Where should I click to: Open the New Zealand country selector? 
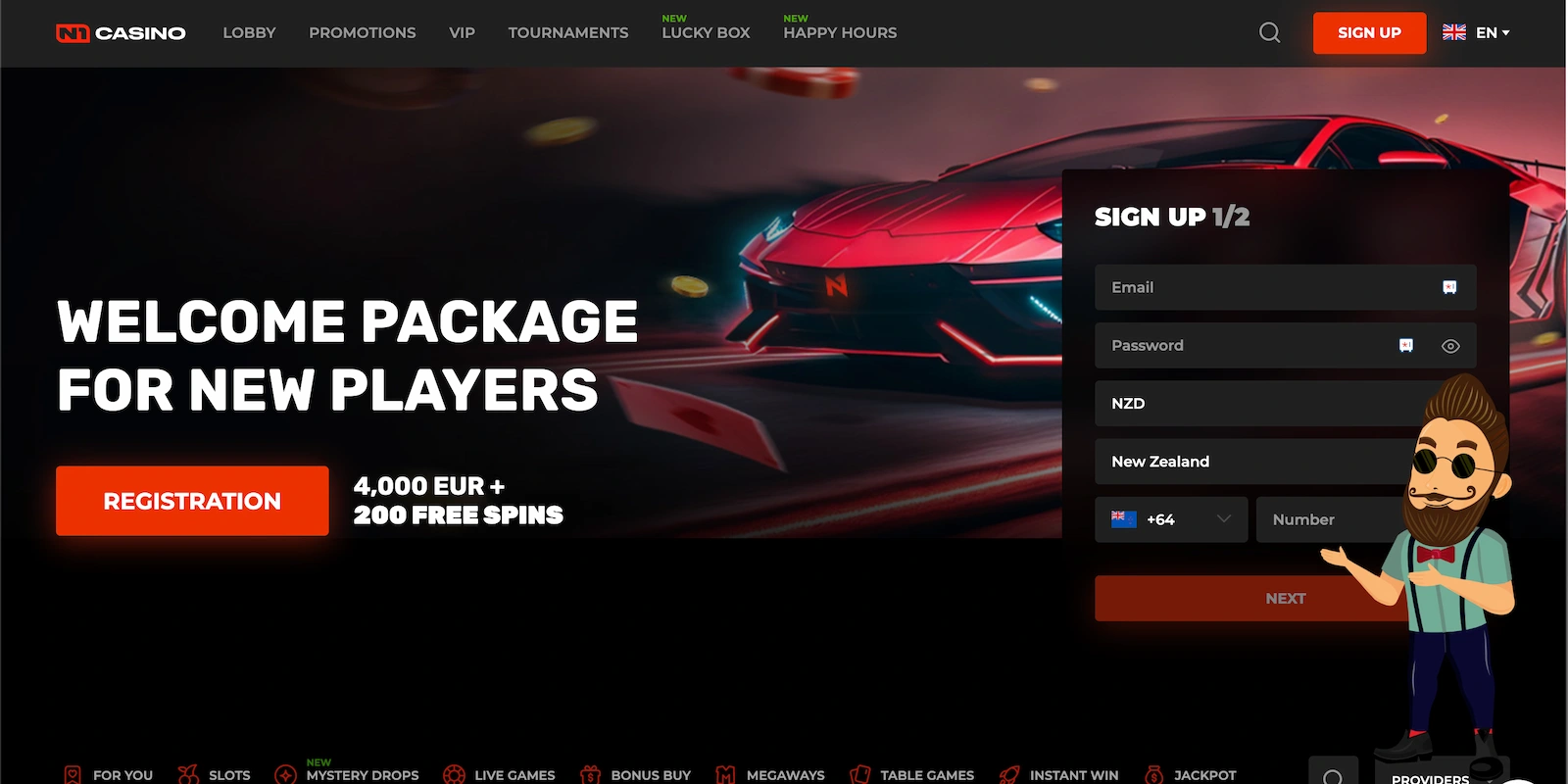pos(1285,461)
